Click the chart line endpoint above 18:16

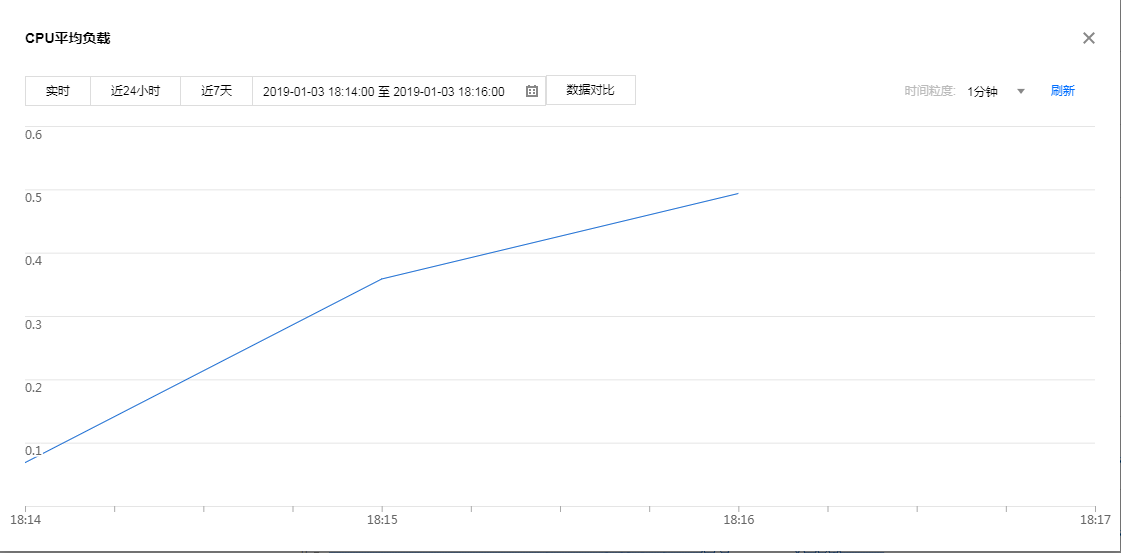pyautogui.click(x=738, y=194)
